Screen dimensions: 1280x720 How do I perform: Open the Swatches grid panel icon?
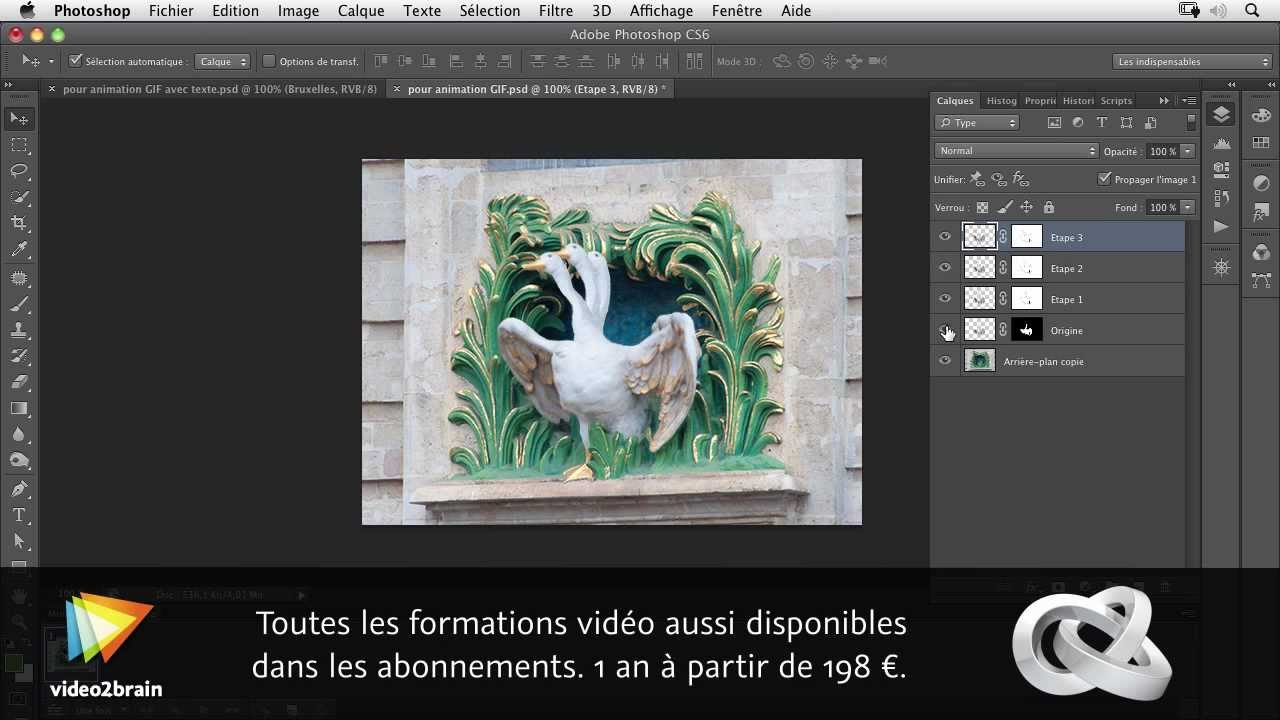coord(1261,144)
